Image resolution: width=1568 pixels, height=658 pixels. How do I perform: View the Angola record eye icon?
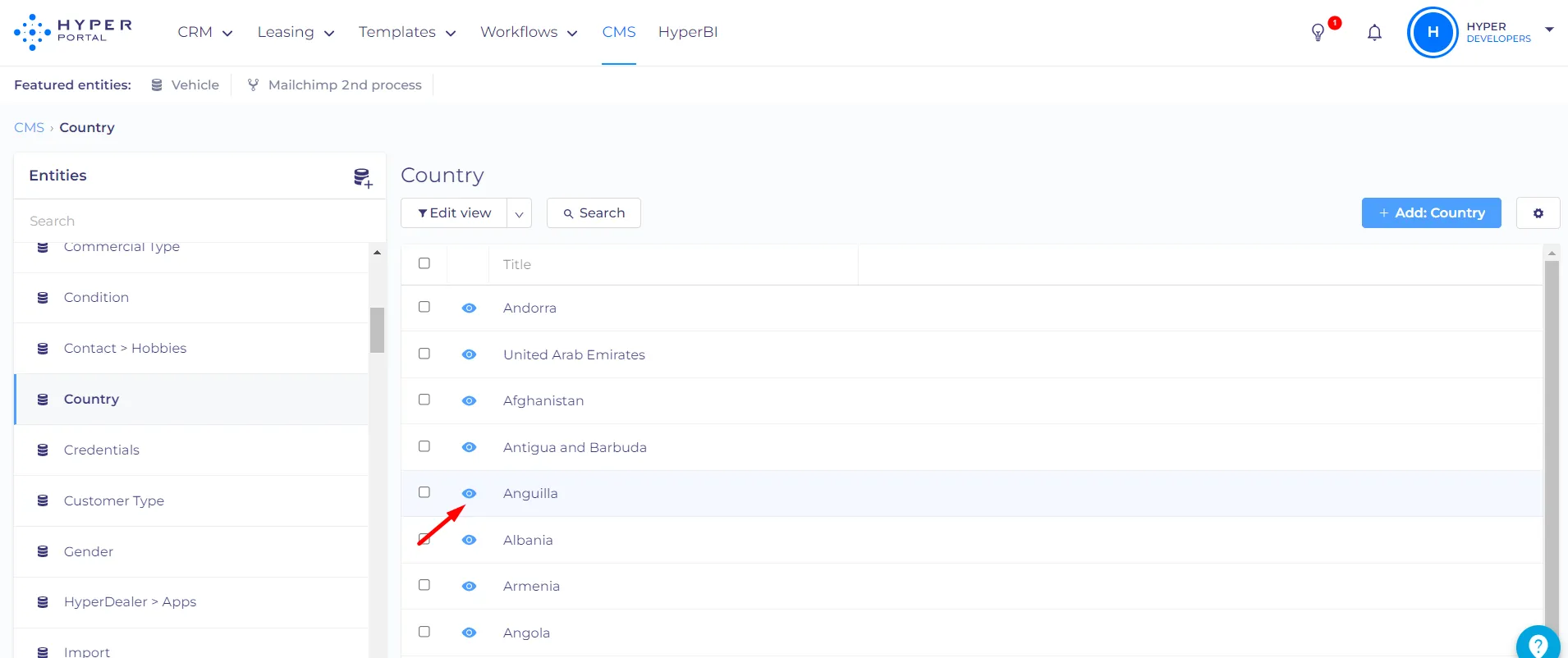[469, 633]
